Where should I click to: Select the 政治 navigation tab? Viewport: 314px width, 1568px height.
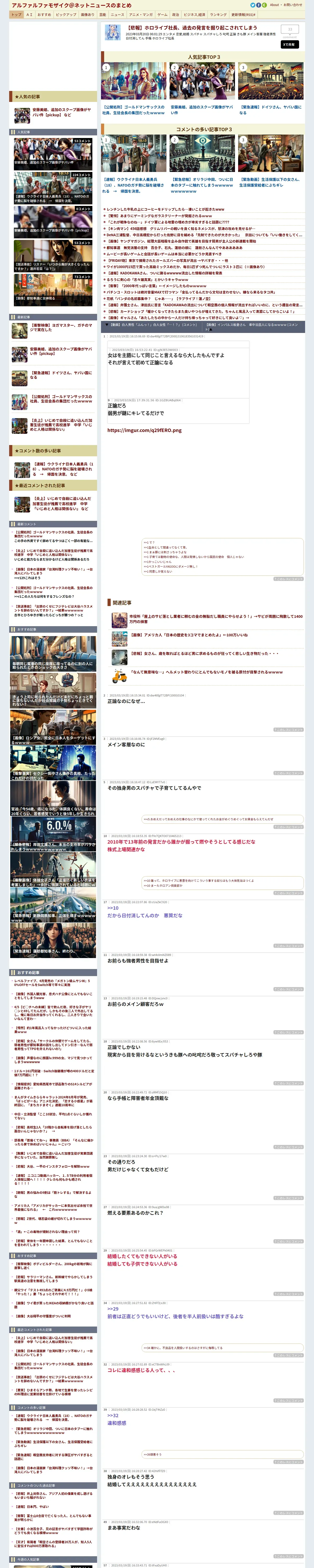[x=176, y=15]
